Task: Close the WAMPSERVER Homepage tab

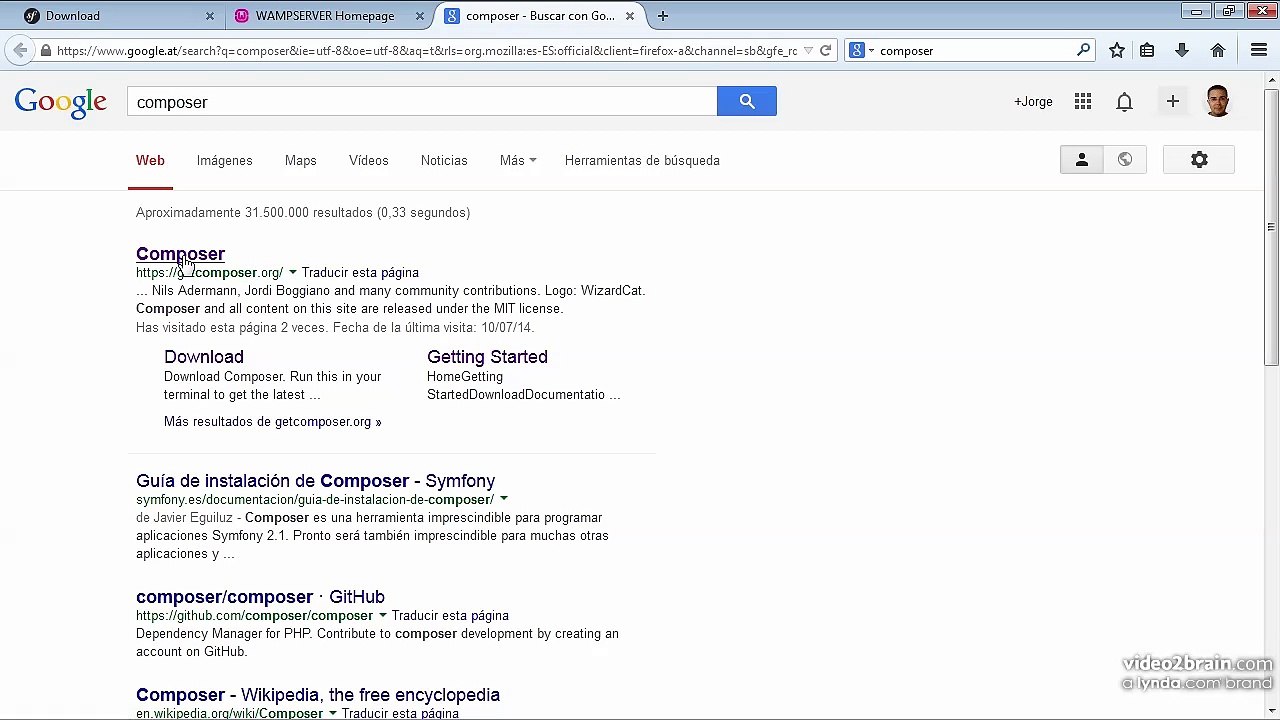Action: click(x=420, y=16)
